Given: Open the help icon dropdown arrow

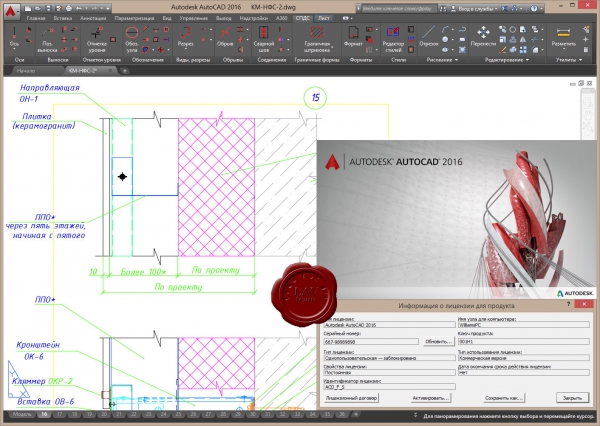Looking at the screenshot, I should click(542, 8).
